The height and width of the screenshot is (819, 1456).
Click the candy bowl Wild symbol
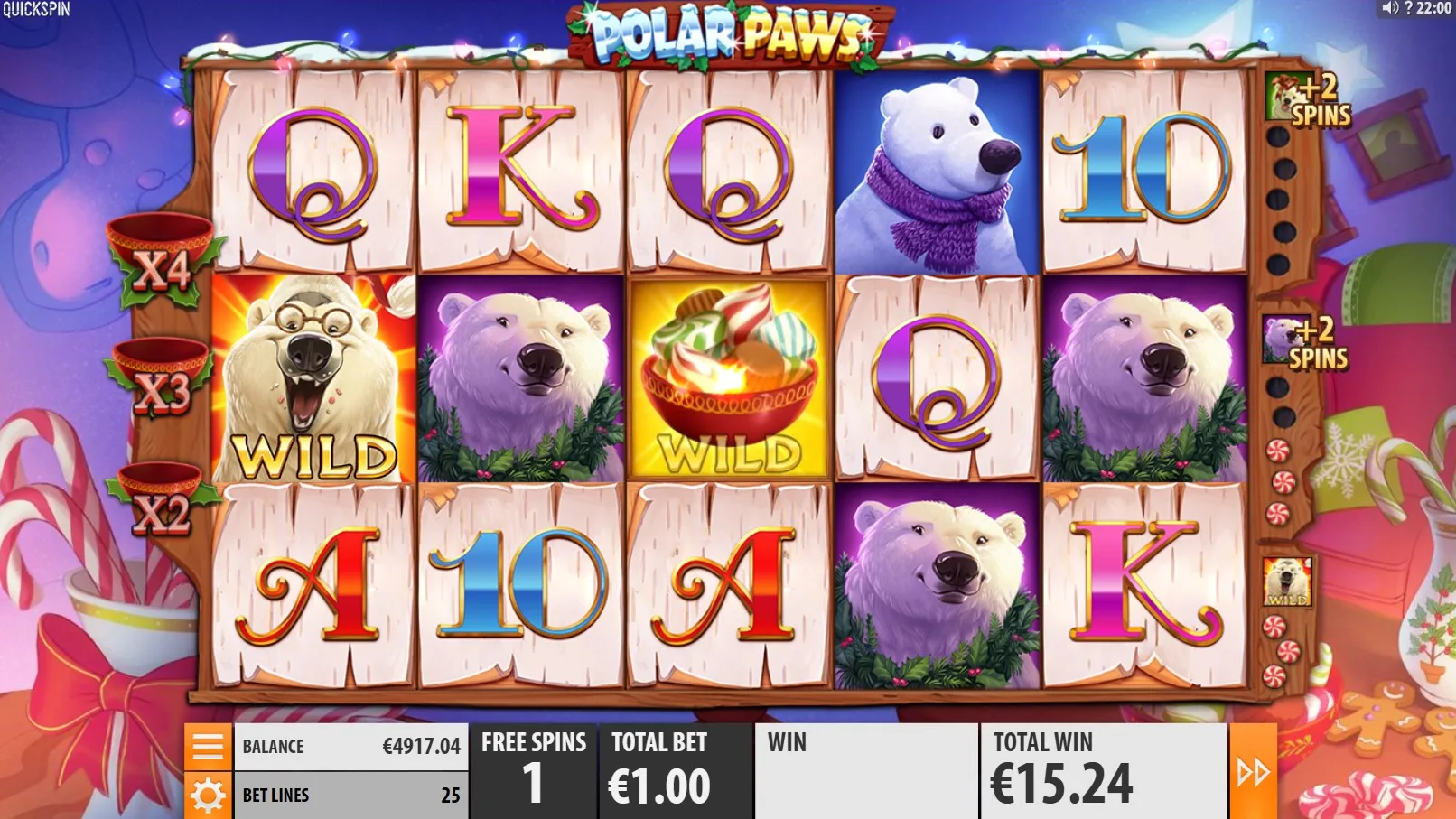[x=729, y=377]
